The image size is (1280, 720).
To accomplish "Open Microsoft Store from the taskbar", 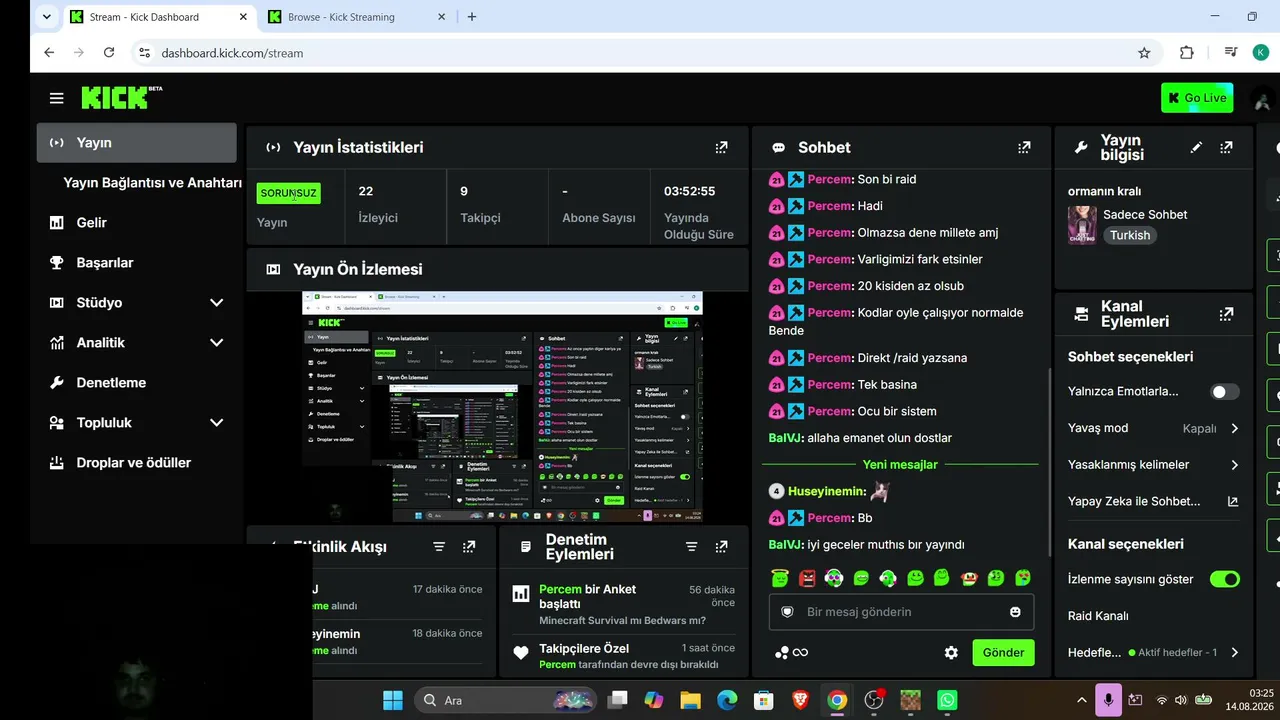I will coord(764,700).
